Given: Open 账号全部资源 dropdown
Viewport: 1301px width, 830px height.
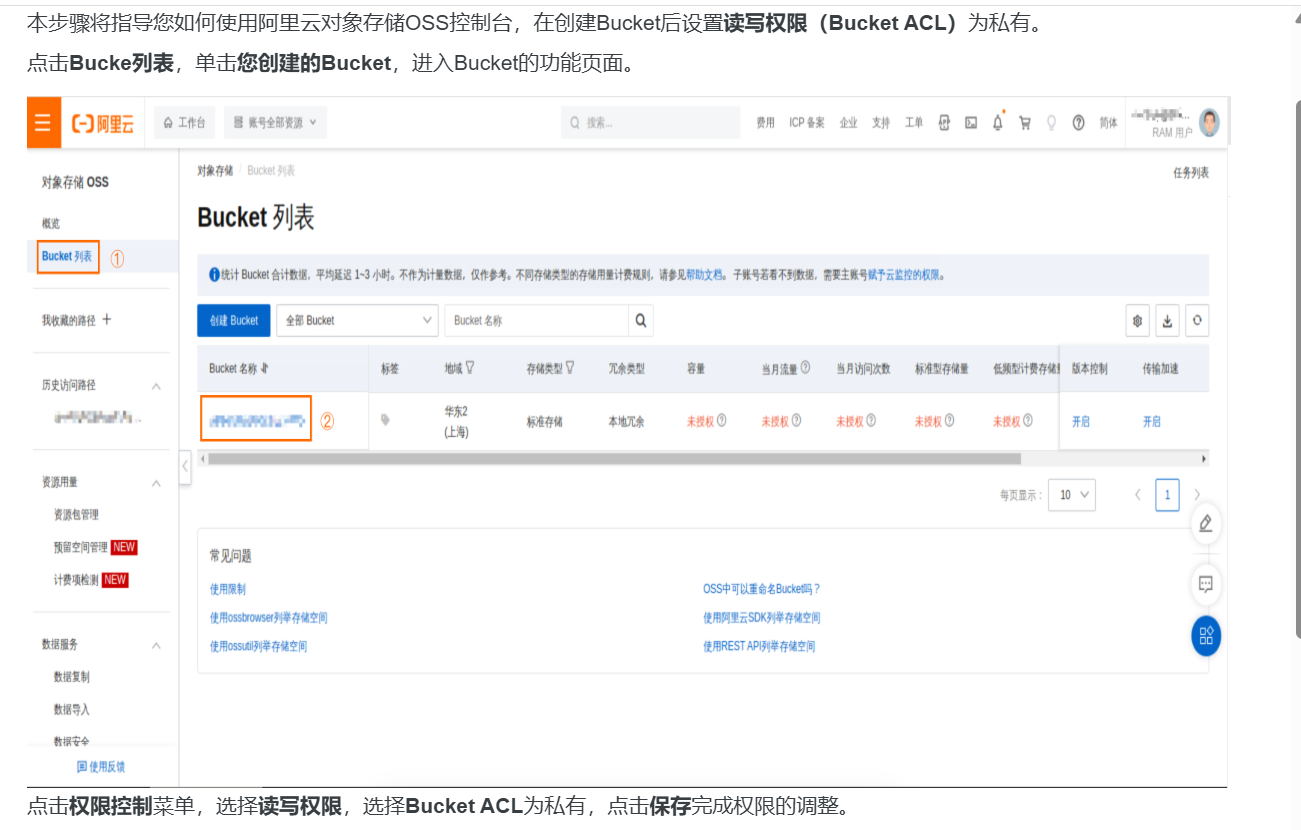Looking at the screenshot, I should [x=275, y=123].
